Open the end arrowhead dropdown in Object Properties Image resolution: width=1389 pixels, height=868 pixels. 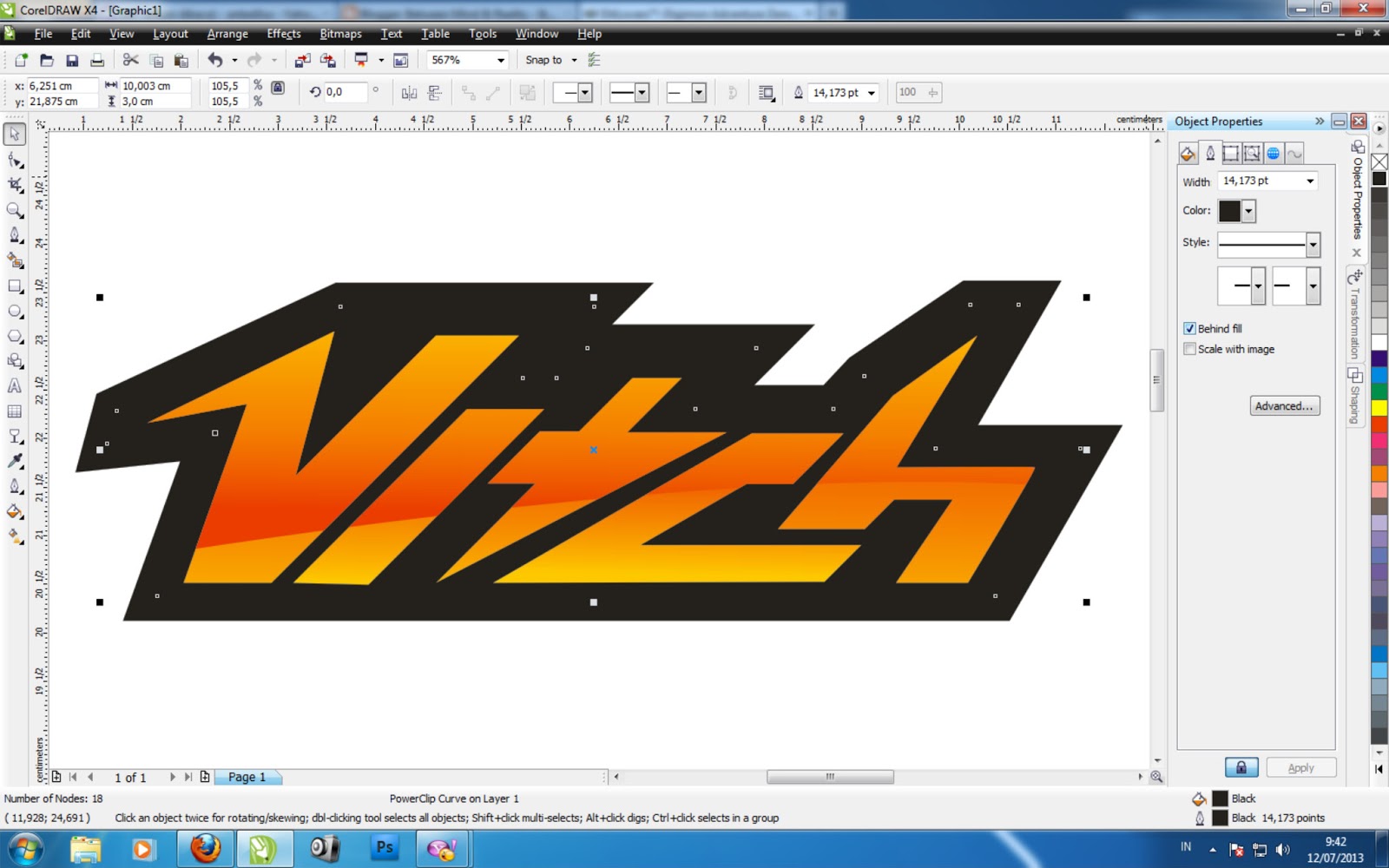point(1313,286)
